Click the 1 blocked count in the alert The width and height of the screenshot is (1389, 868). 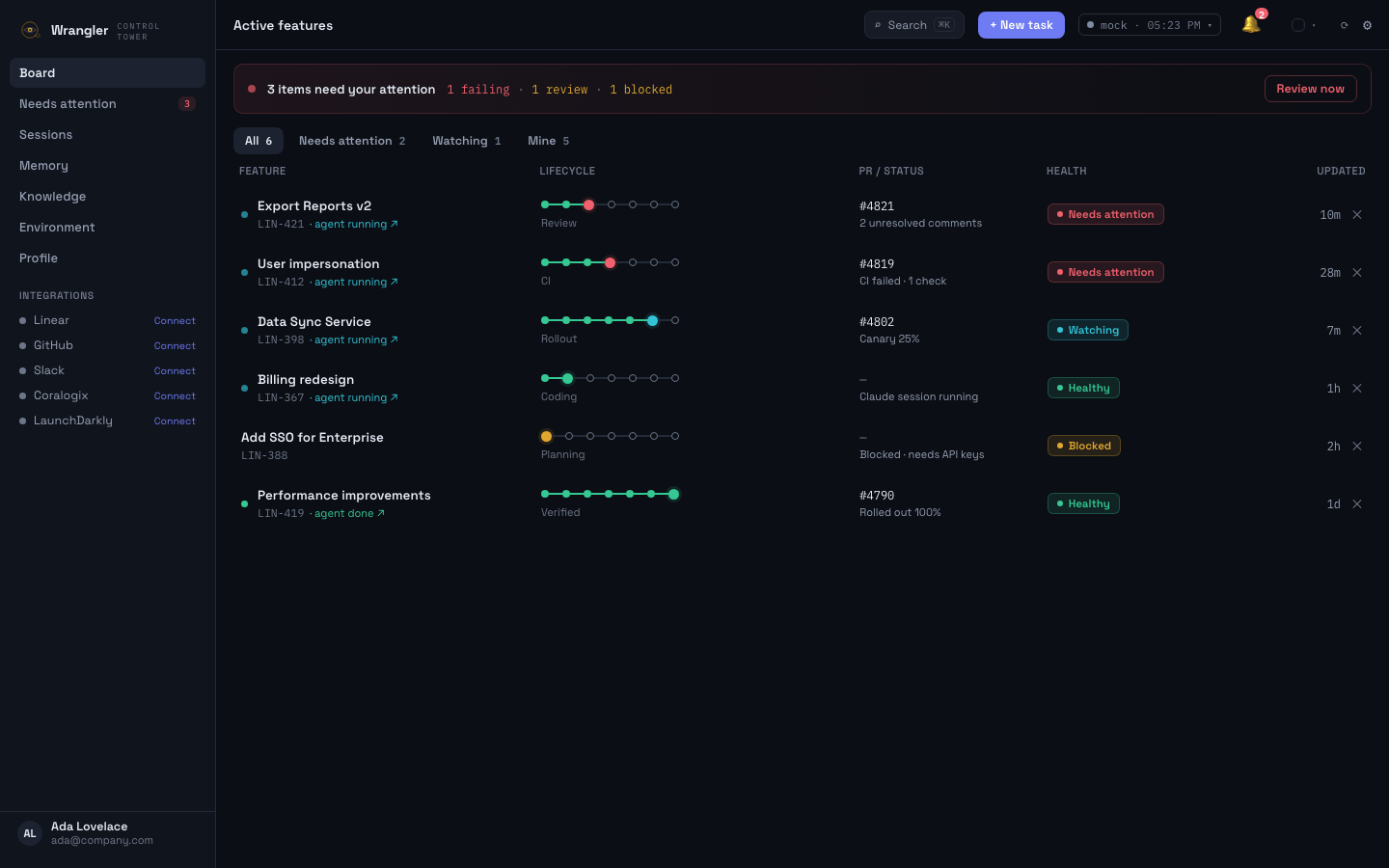[x=640, y=90]
